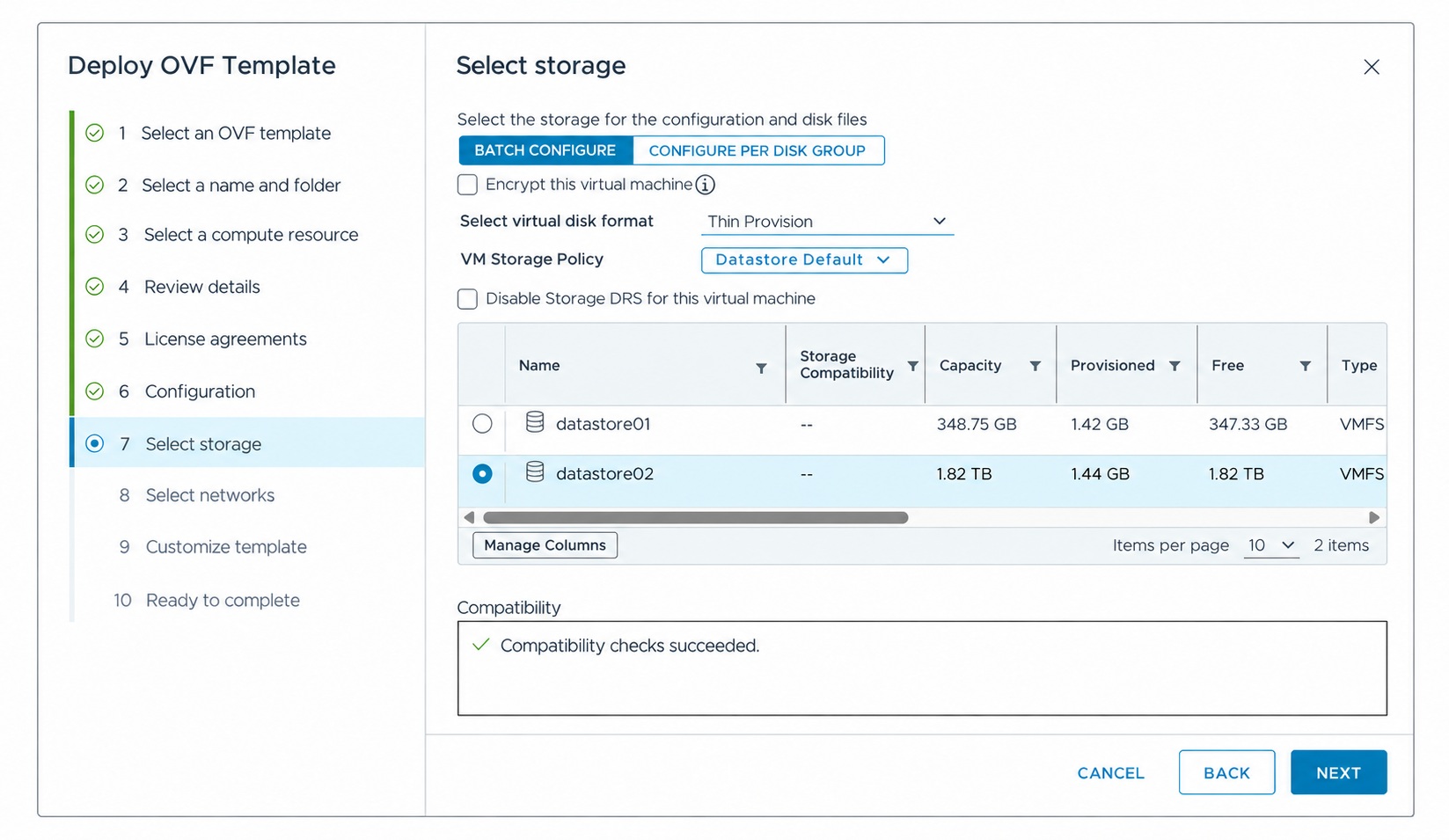
Task: Switch to the Batch Configure tab
Action: [x=545, y=150]
